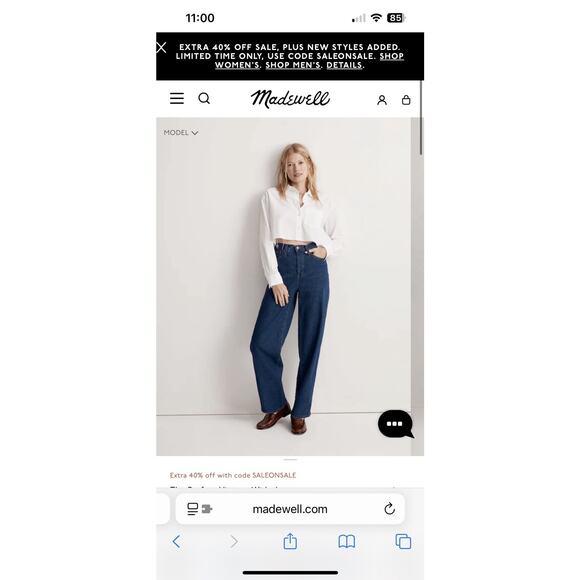The height and width of the screenshot is (580, 580).
Task: Go back to previous page
Action: click(176, 542)
